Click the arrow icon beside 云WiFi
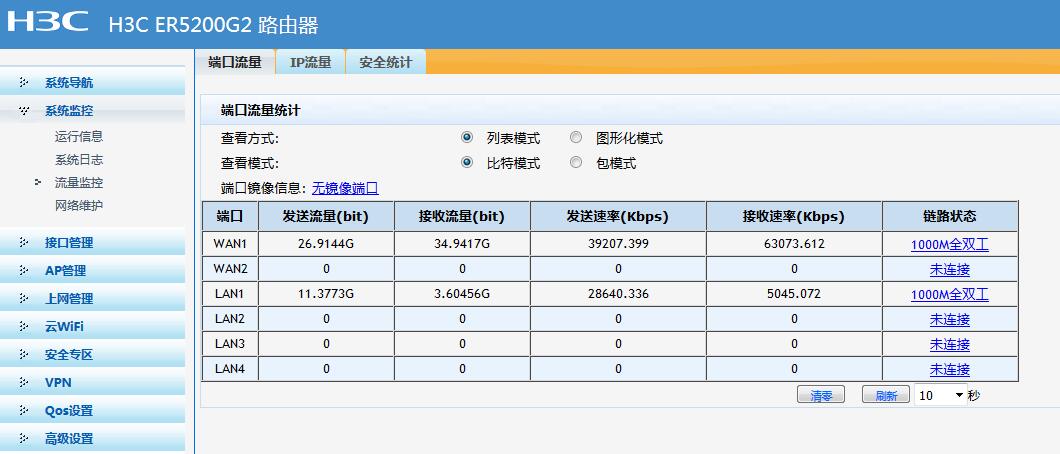 [x=24, y=327]
